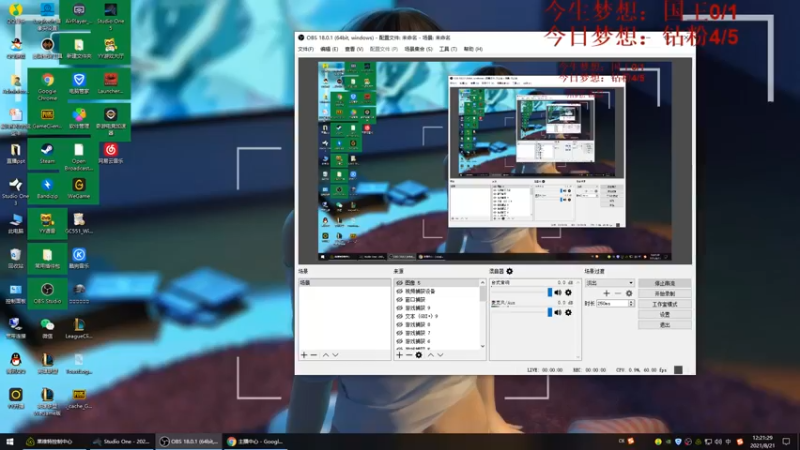Open the Google Chrome desktop shortcut

pyautogui.click(x=47, y=85)
